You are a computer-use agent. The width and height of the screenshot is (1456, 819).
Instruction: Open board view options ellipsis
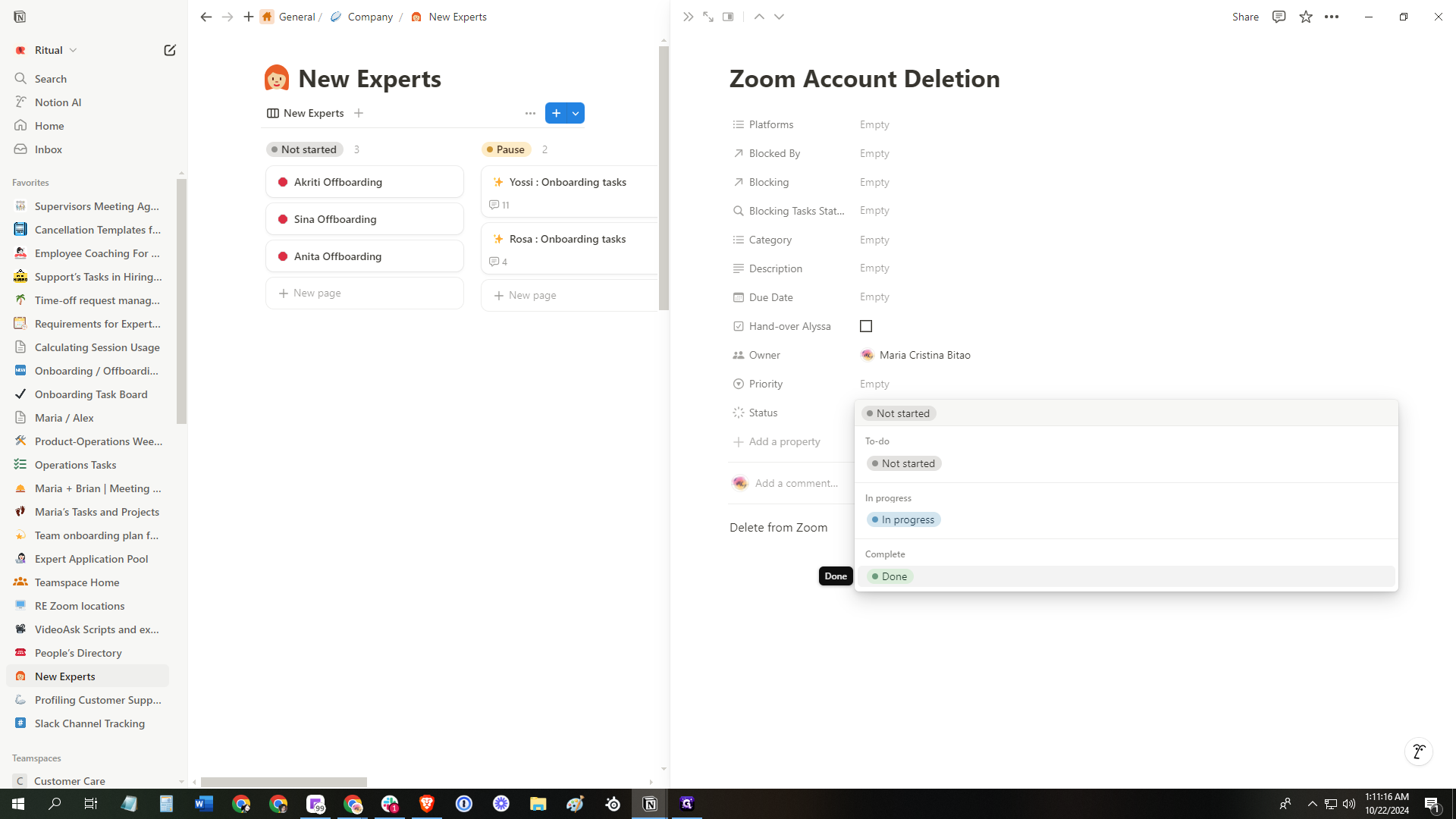point(530,113)
